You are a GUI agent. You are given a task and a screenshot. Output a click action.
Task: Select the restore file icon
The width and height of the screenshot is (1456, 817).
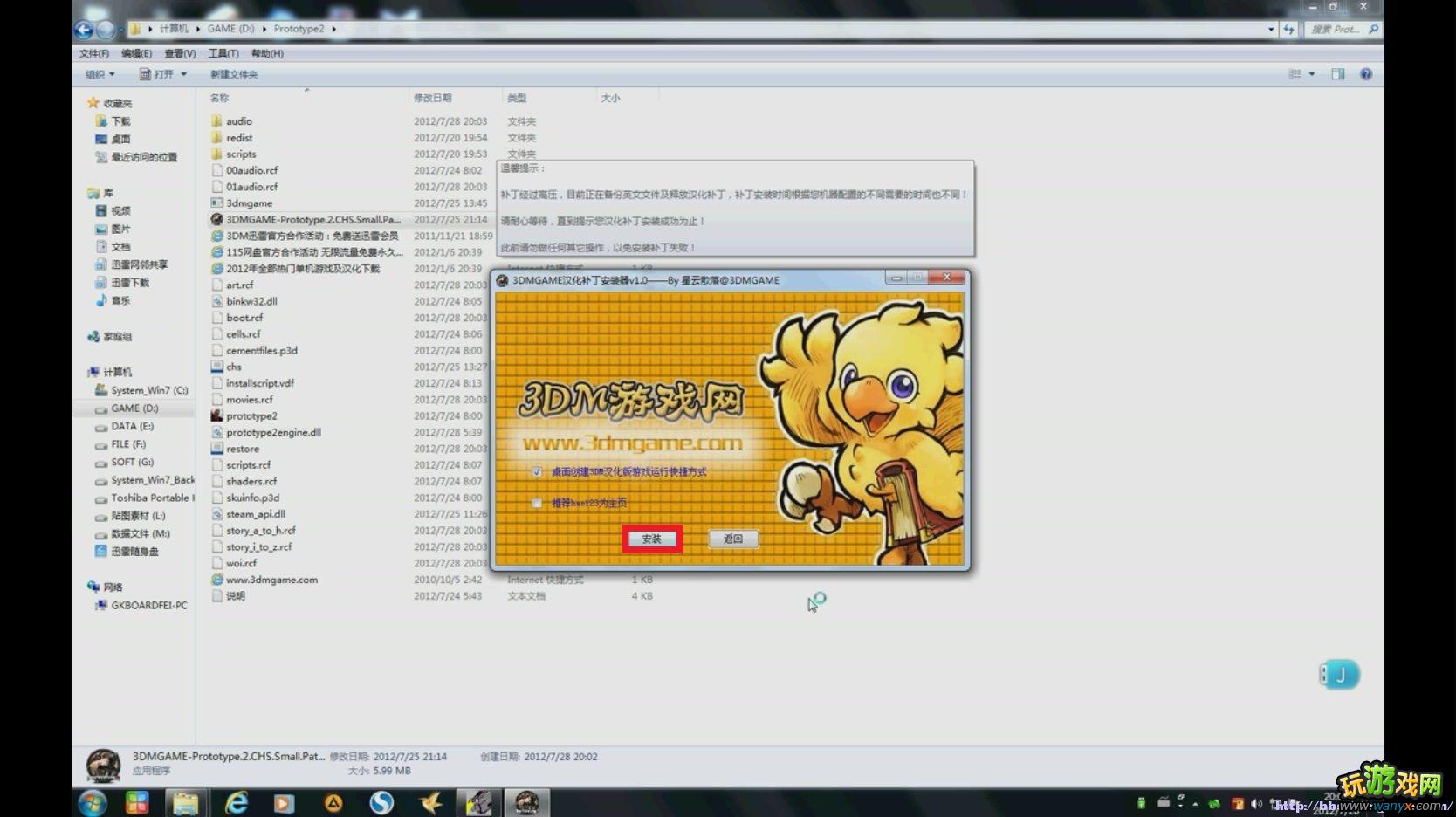coord(216,449)
